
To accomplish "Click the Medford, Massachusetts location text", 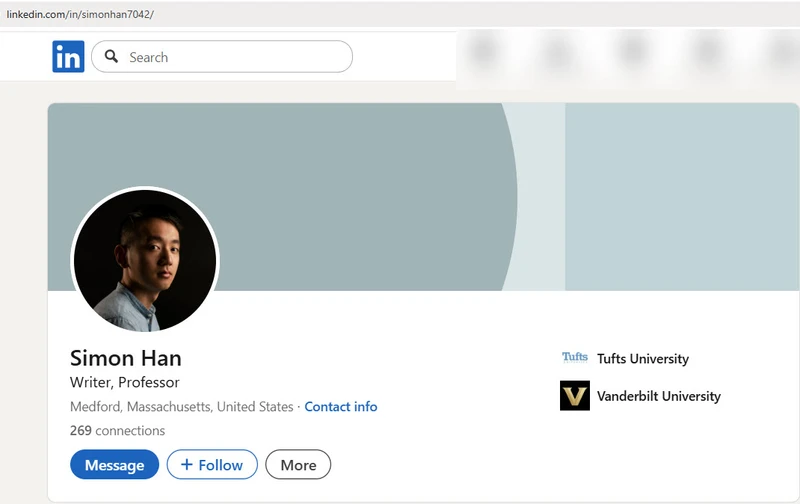I will 182,407.
